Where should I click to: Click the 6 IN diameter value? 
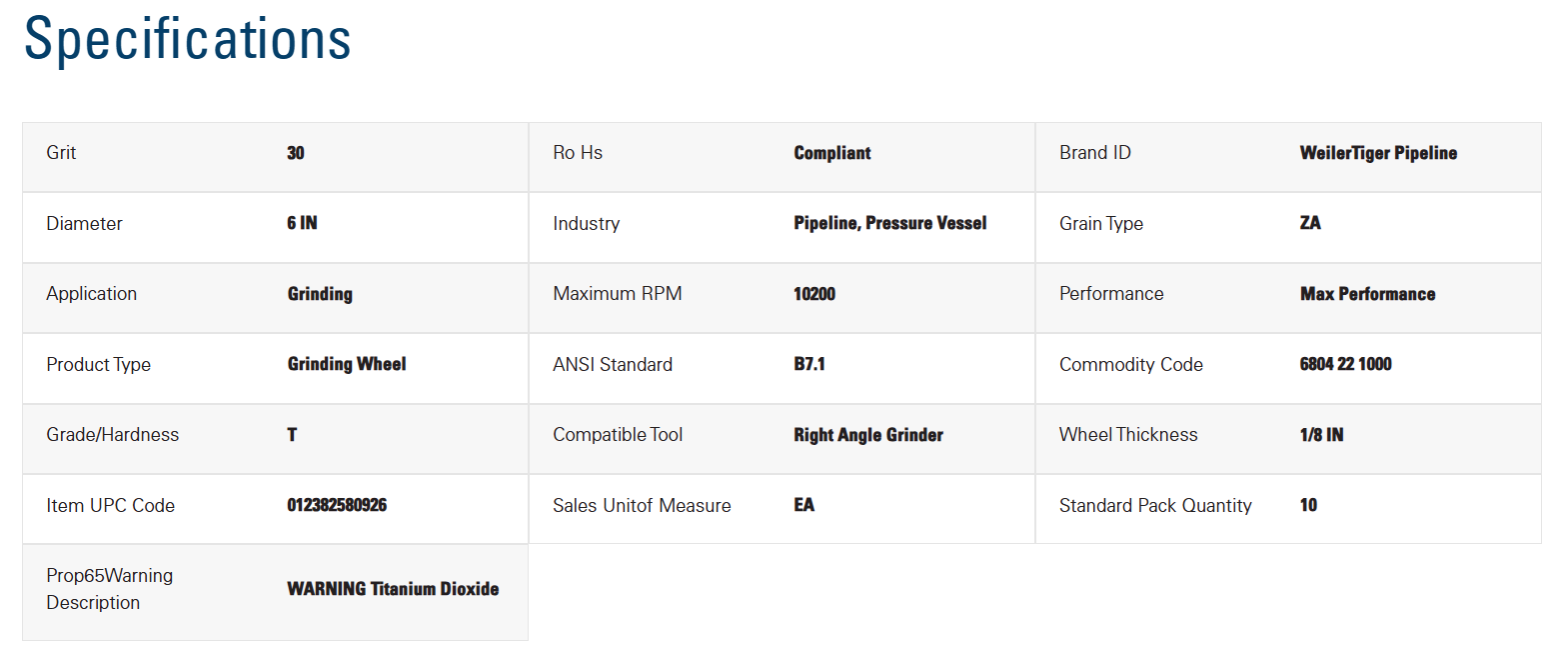(302, 223)
